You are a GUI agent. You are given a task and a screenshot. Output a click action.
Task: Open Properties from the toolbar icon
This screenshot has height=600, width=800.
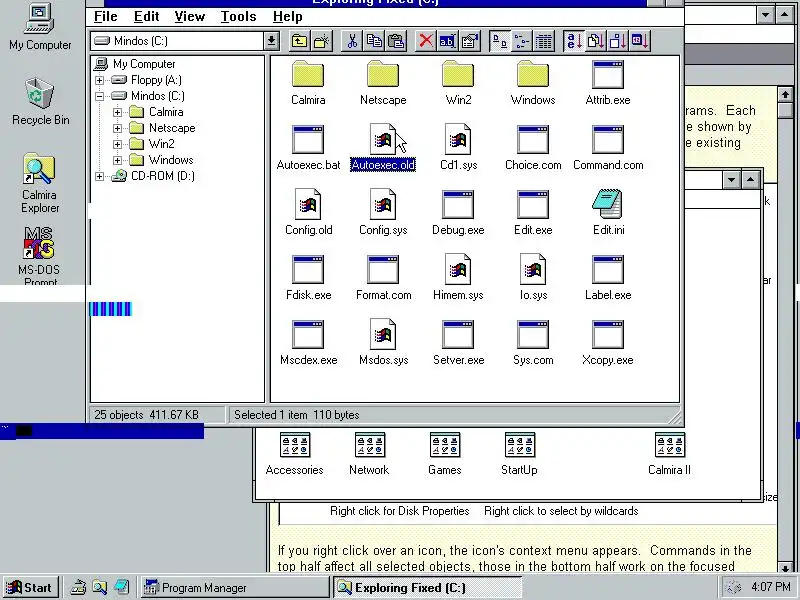coord(469,41)
